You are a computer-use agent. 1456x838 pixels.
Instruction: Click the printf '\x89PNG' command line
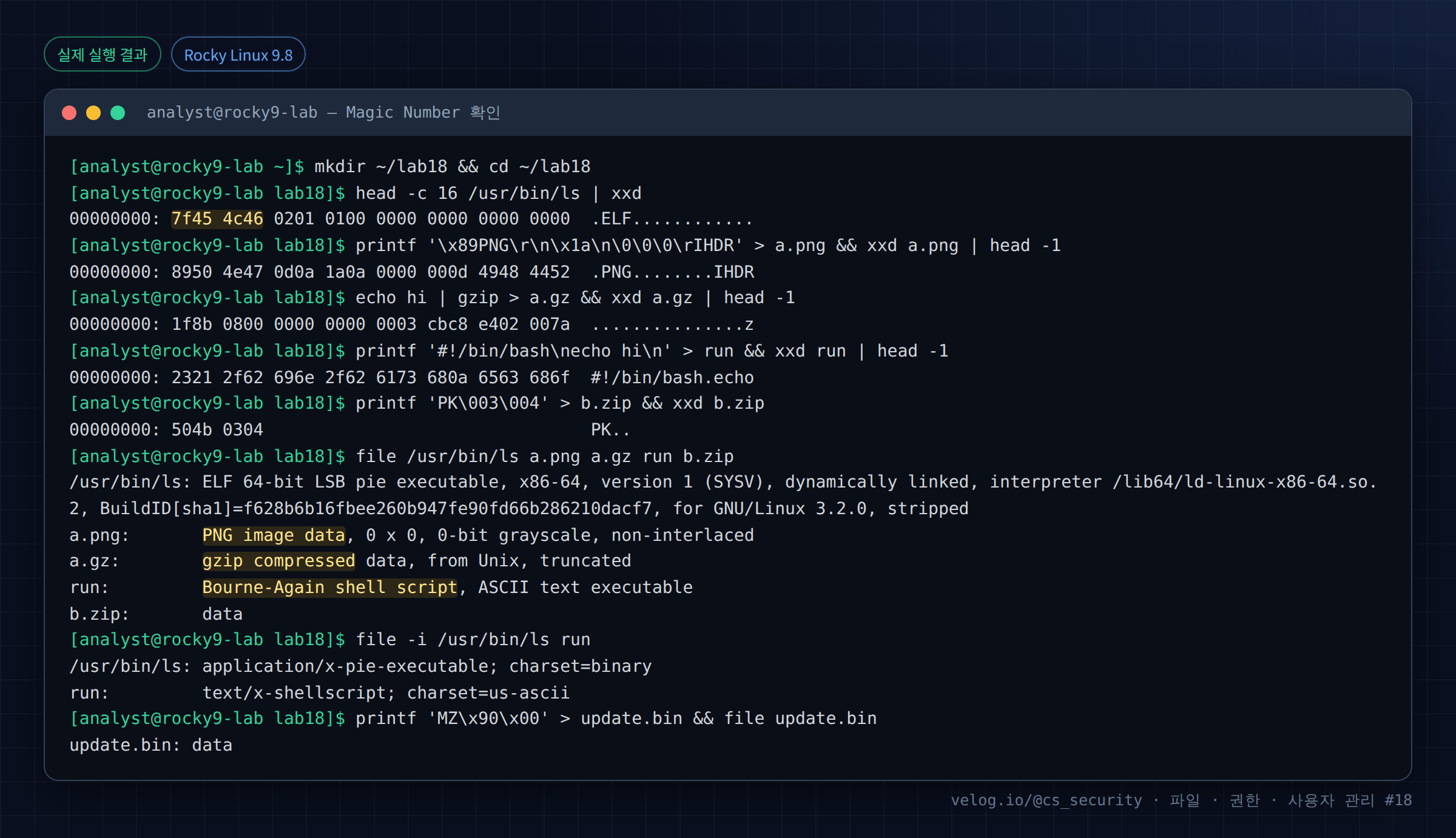click(x=708, y=246)
